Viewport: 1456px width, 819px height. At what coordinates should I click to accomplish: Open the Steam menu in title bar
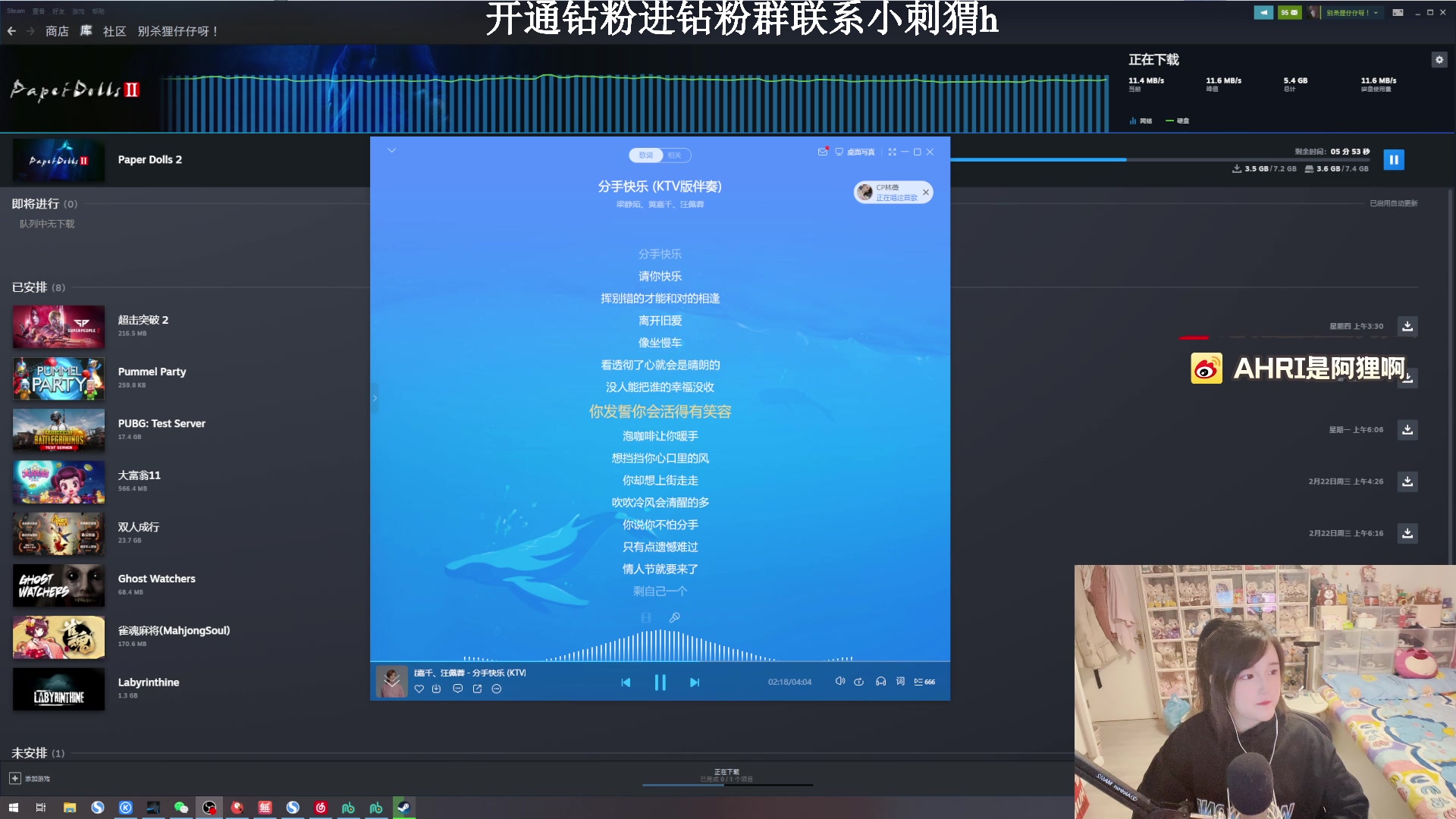tap(16, 11)
